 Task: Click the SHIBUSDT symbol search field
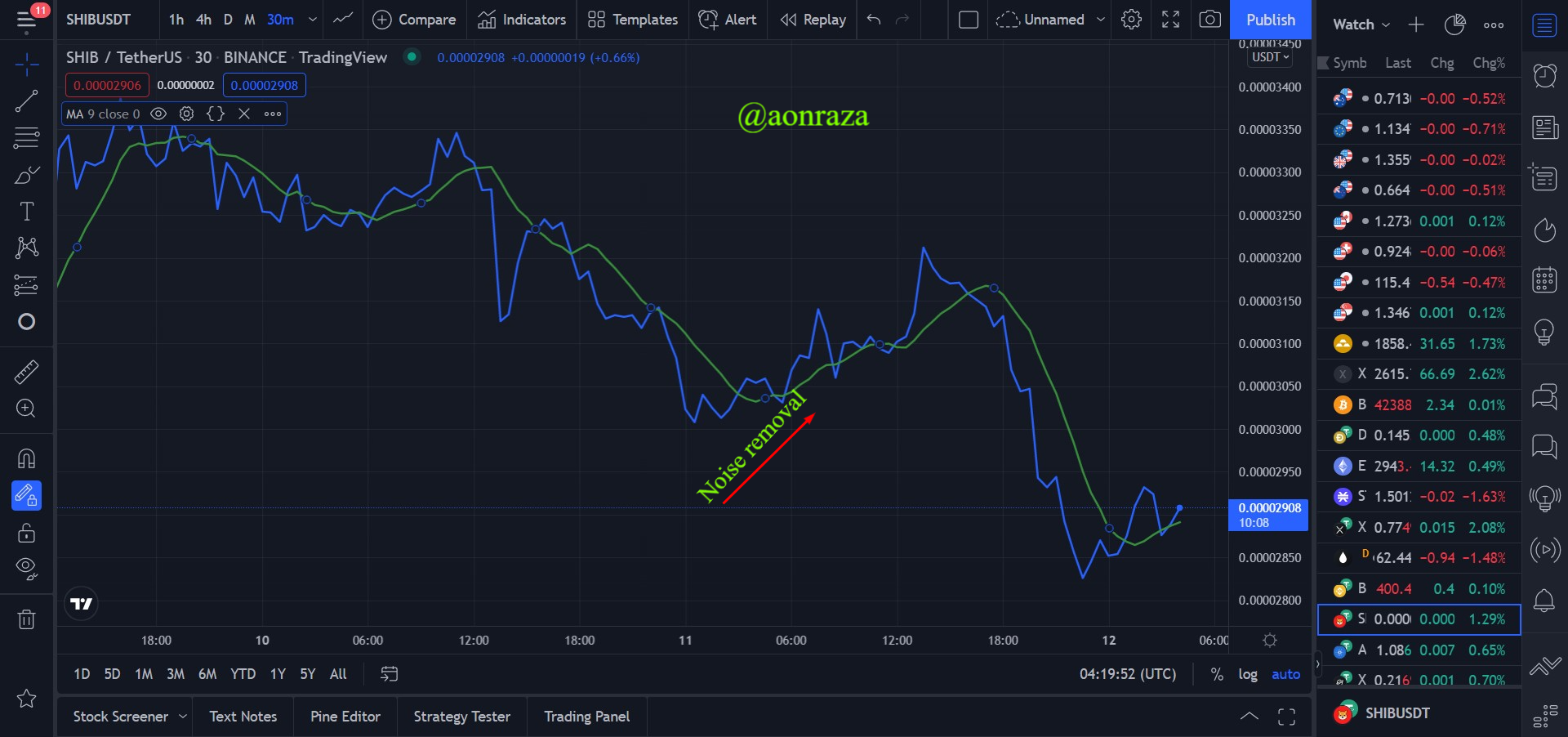pyautogui.click(x=98, y=20)
